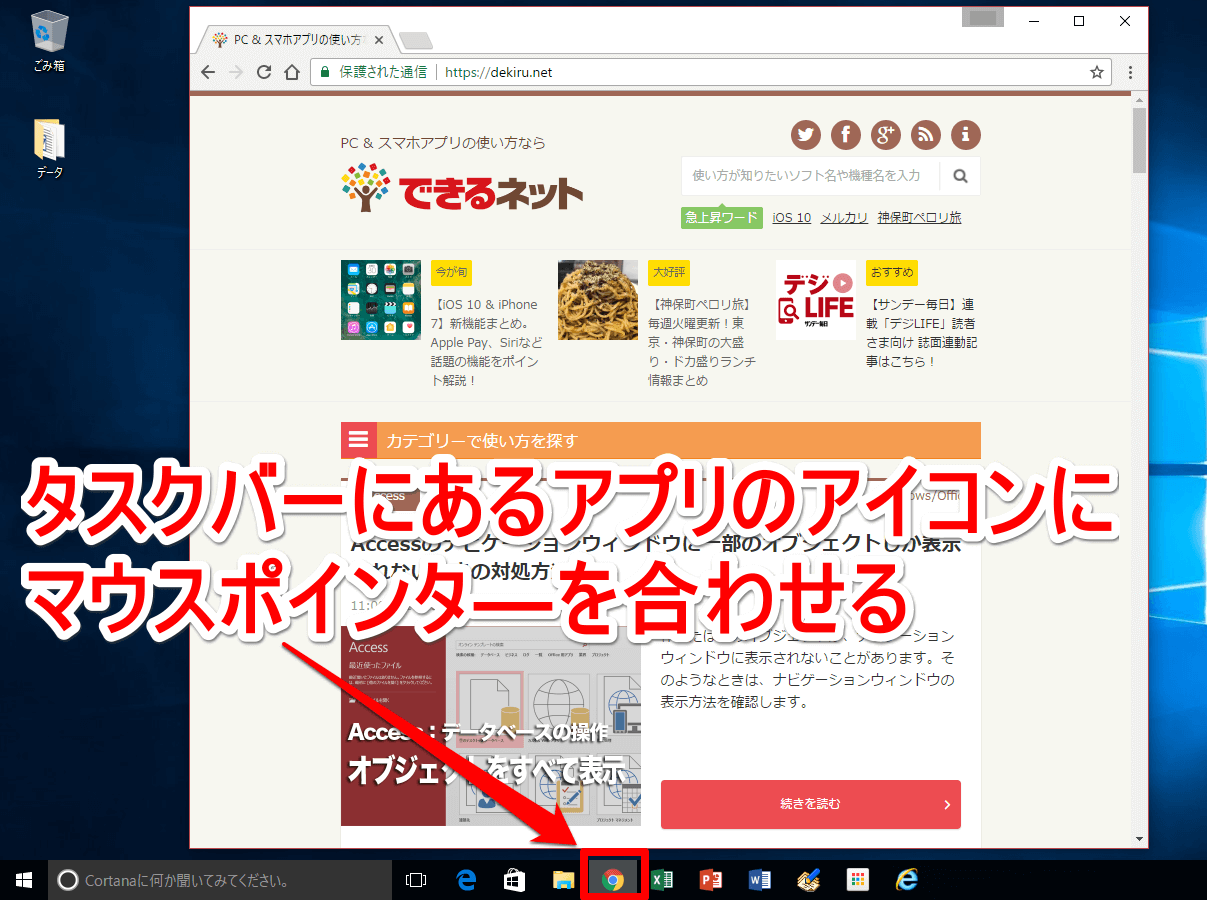Go back to the previous page
This screenshot has width=1207, height=900.
pos(208,72)
